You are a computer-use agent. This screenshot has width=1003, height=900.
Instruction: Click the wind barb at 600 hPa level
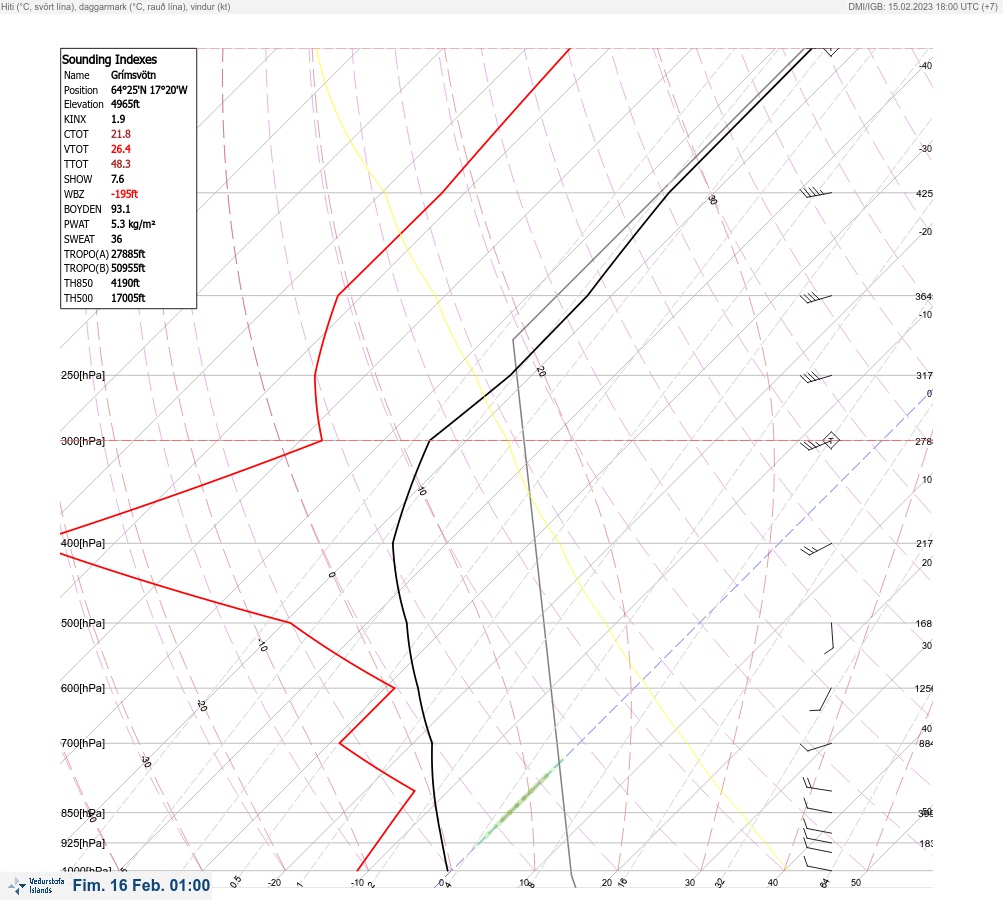821,699
